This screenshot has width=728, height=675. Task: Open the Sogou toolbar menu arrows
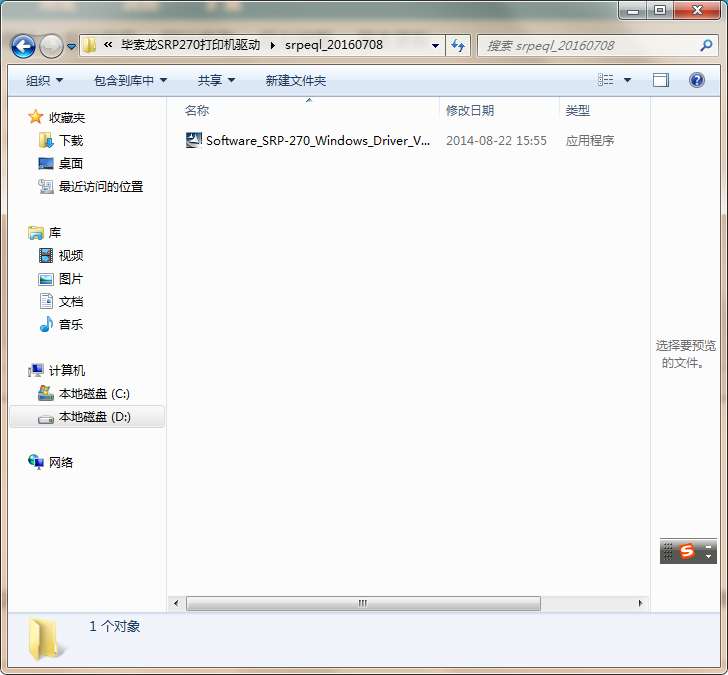(x=708, y=552)
